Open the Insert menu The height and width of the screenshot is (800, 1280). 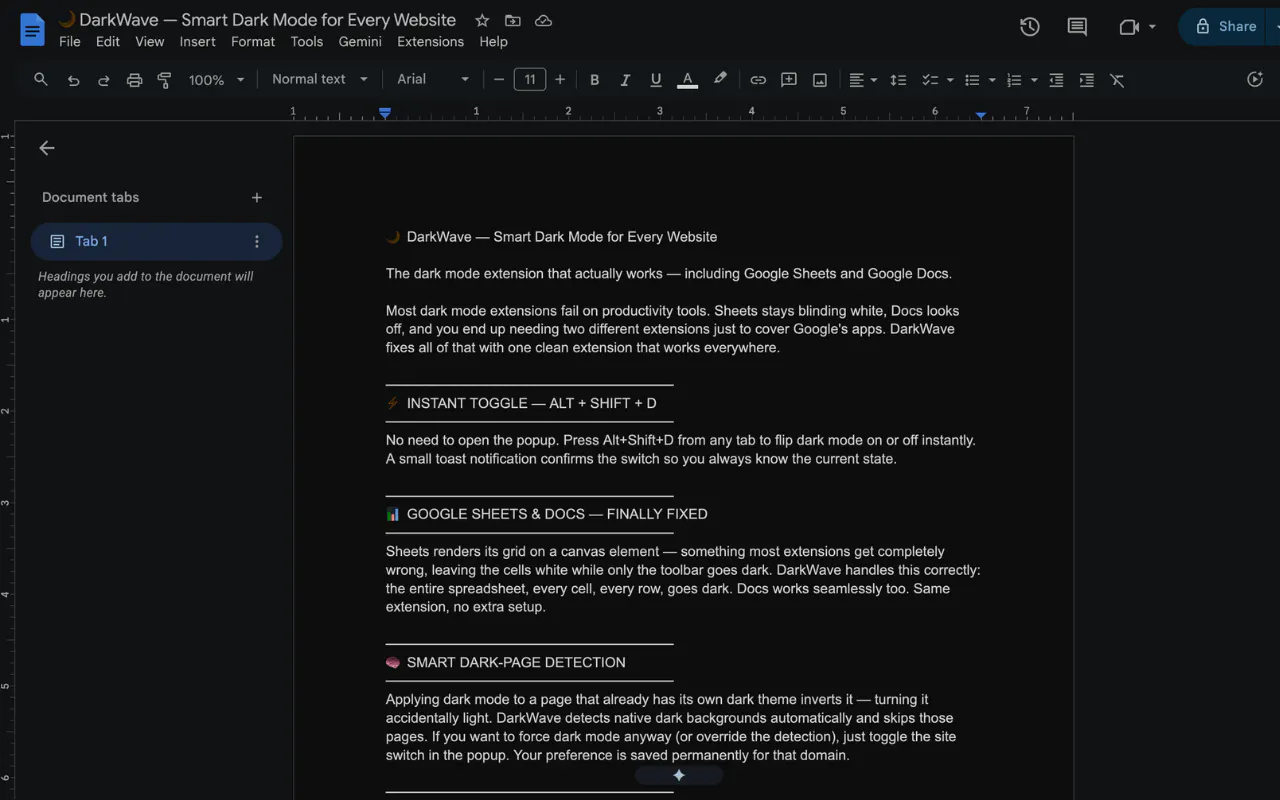pyautogui.click(x=197, y=42)
